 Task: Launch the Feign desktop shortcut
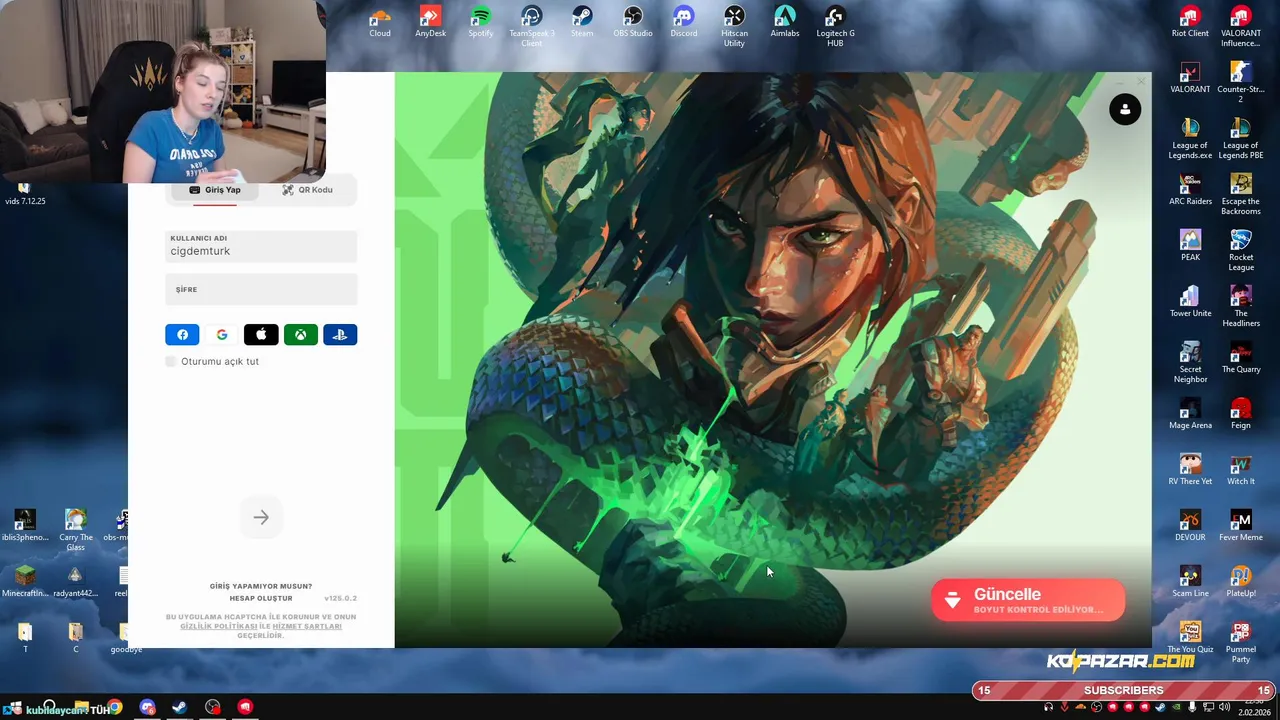pos(1241,414)
